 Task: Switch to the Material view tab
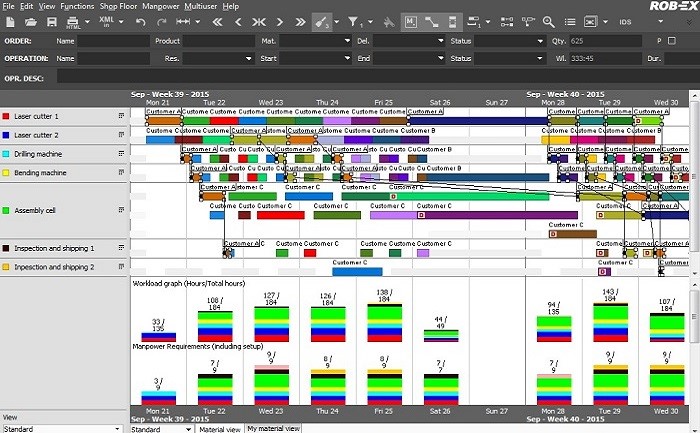coord(220,429)
